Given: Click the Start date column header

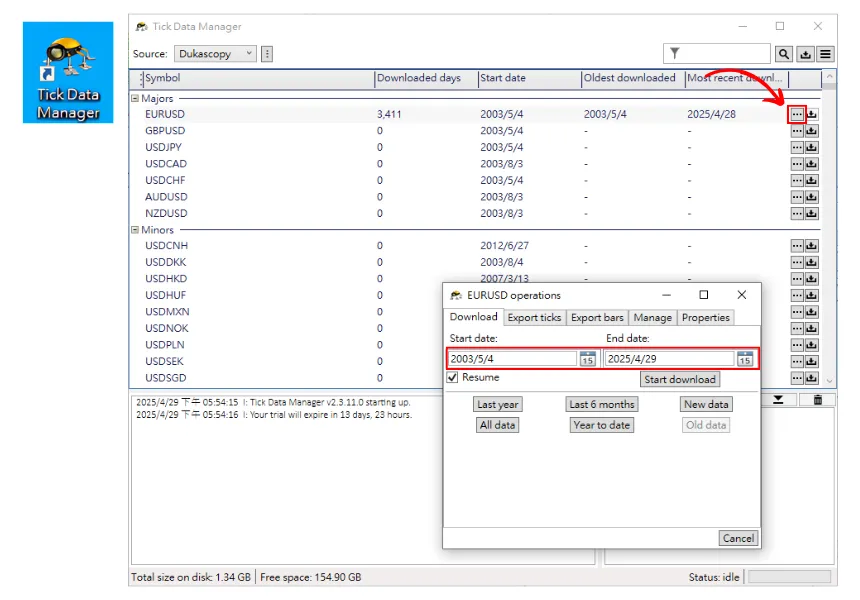Looking at the screenshot, I should click(x=529, y=78).
